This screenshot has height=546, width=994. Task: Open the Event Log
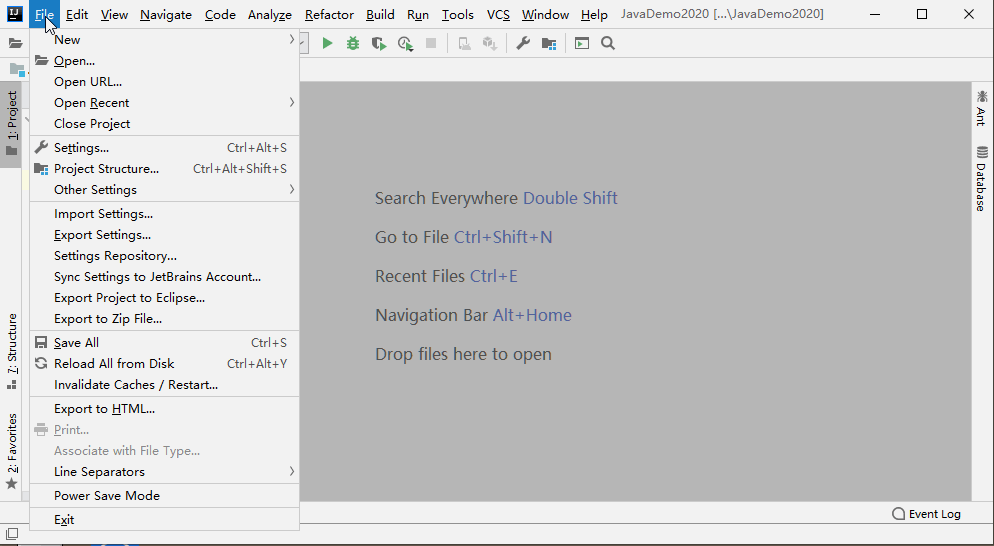pyautogui.click(x=926, y=514)
